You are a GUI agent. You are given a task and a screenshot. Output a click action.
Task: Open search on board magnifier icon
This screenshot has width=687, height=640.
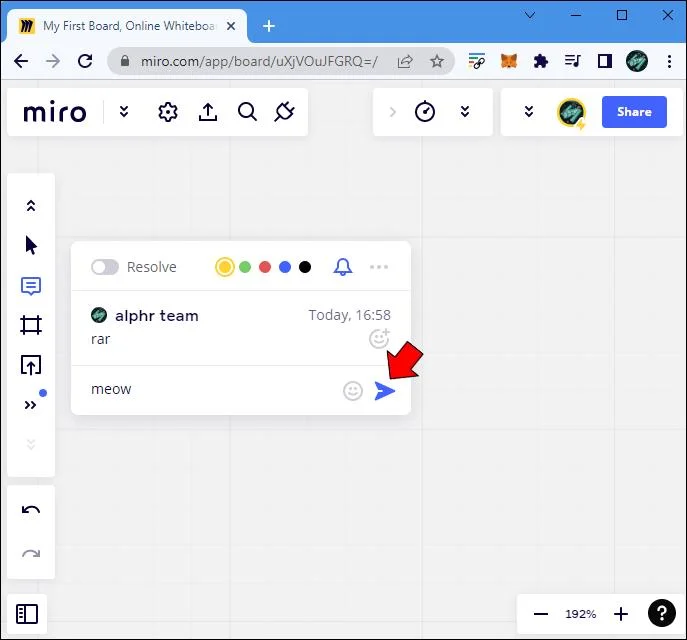[247, 112]
